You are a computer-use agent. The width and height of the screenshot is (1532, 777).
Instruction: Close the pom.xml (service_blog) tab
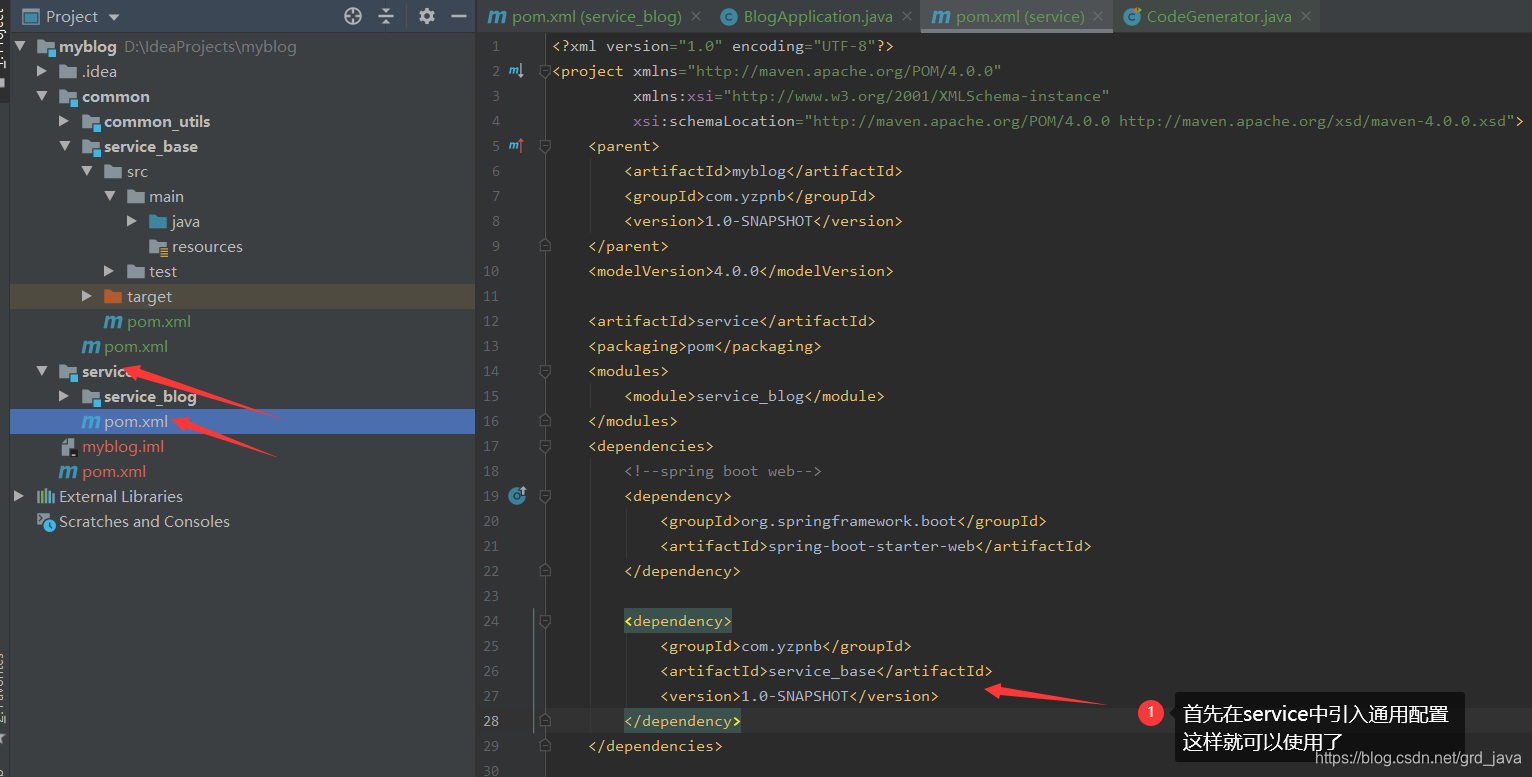point(697,17)
